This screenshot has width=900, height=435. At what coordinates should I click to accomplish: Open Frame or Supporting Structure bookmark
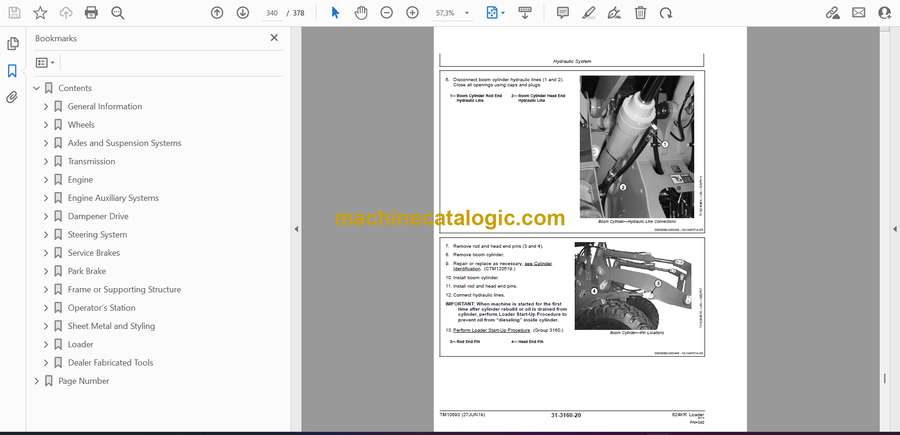point(124,289)
